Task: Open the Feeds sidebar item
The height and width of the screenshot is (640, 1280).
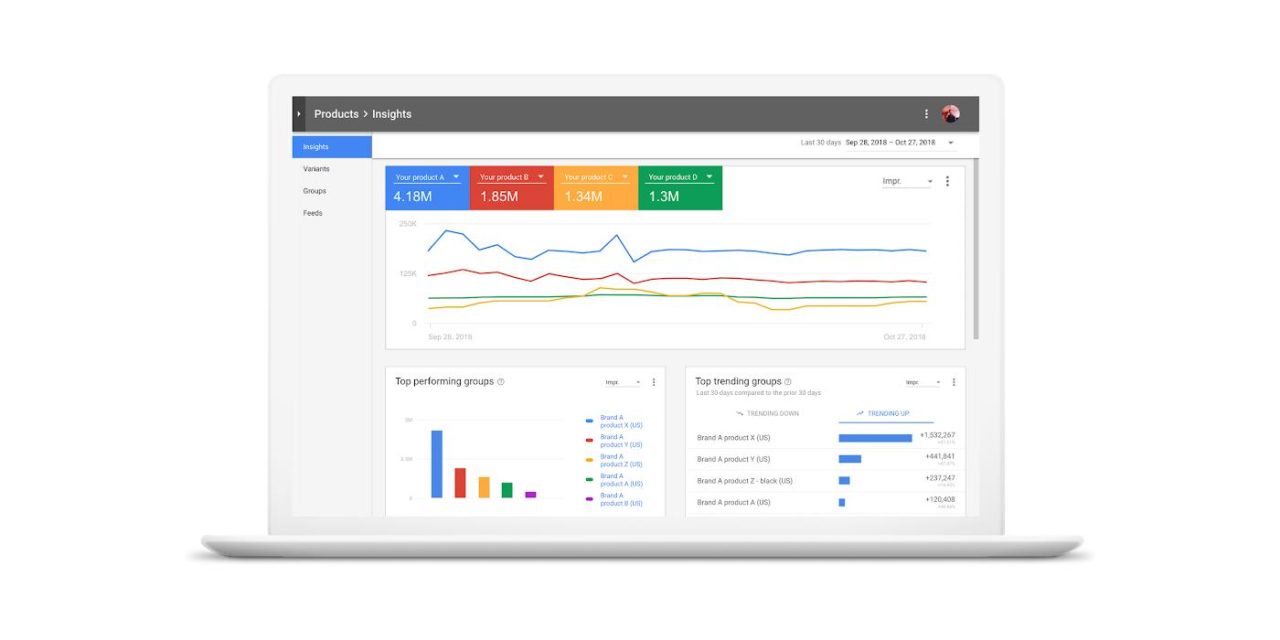Action: (313, 213)
